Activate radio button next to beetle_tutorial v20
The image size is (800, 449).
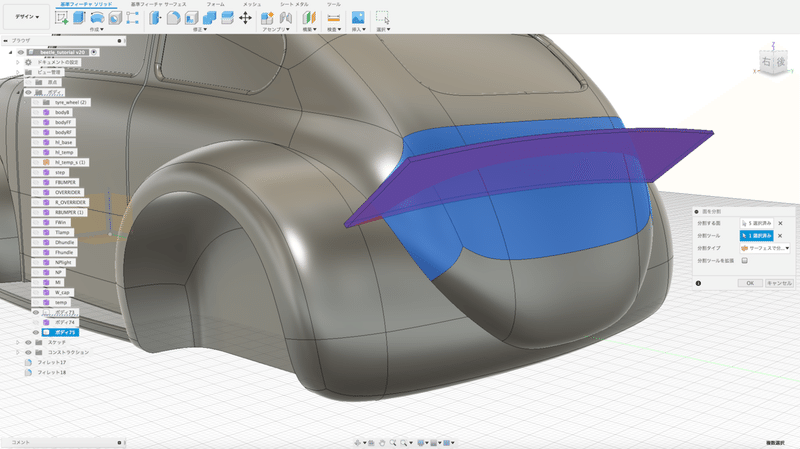pos(94,52)
